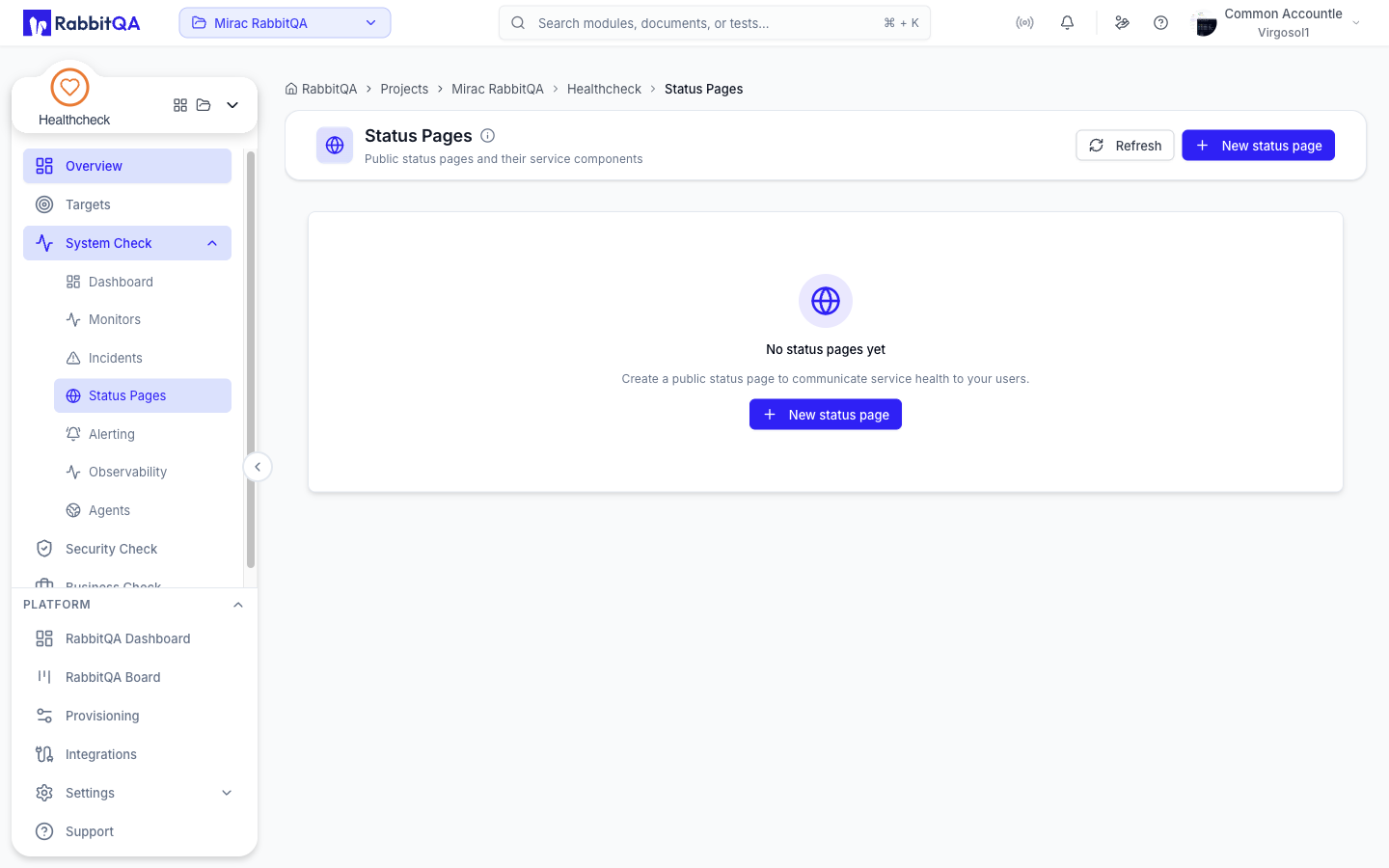Screen dimensions: 1389x868
Task: Open Security Check in sidebar
Action: click(127, 549)
